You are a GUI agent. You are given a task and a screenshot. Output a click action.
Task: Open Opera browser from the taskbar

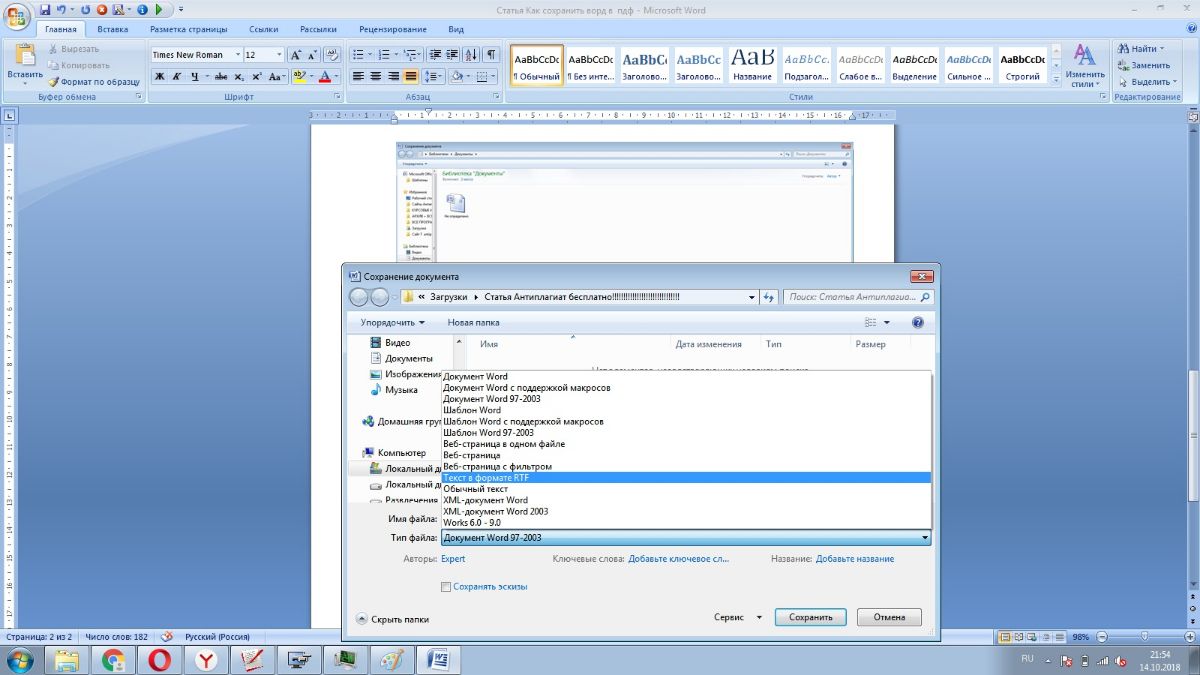159,659
